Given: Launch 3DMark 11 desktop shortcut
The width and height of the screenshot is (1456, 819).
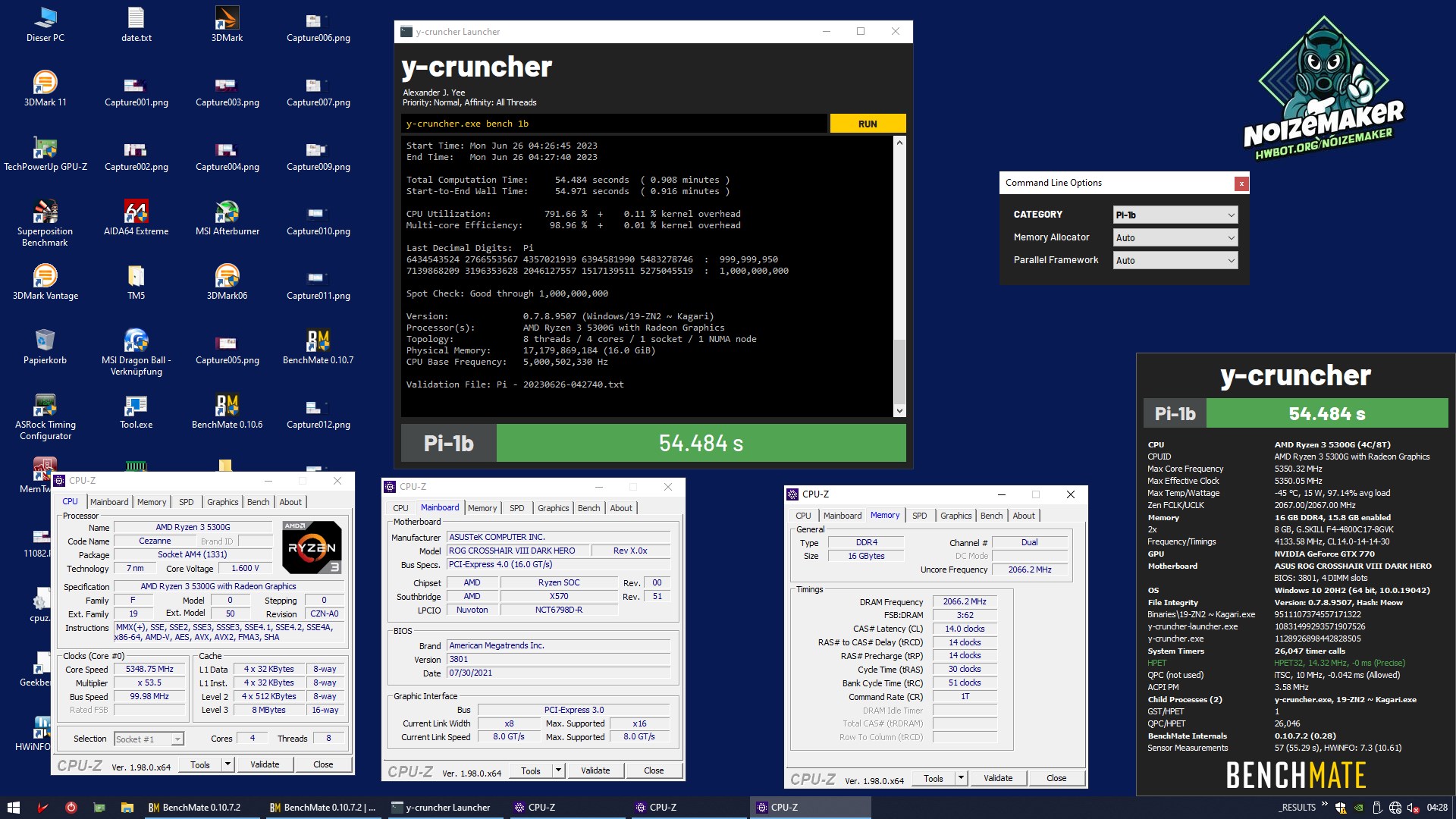Looking at the screenshot, I should click(x=45, y=89).
